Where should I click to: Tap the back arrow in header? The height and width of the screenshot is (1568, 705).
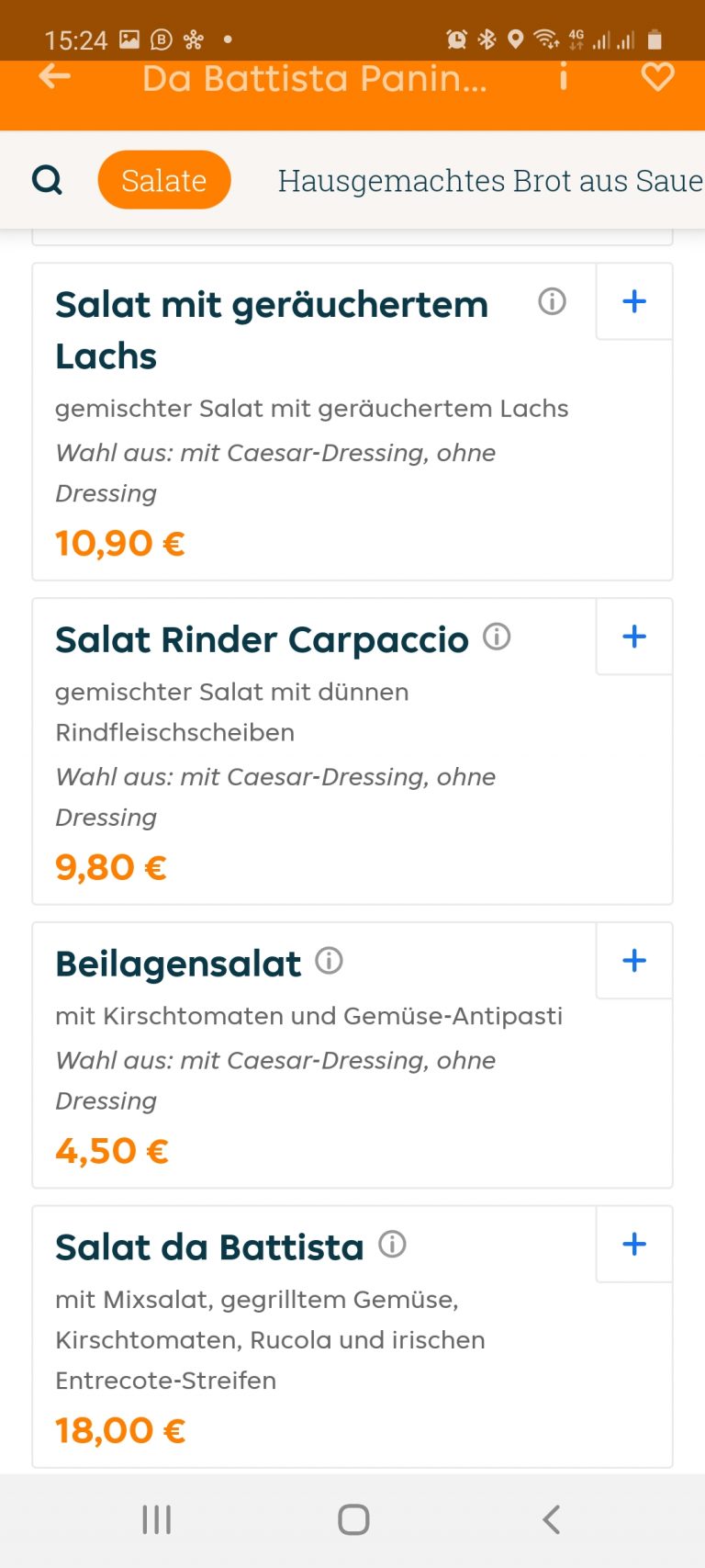[x=55, y=77]
